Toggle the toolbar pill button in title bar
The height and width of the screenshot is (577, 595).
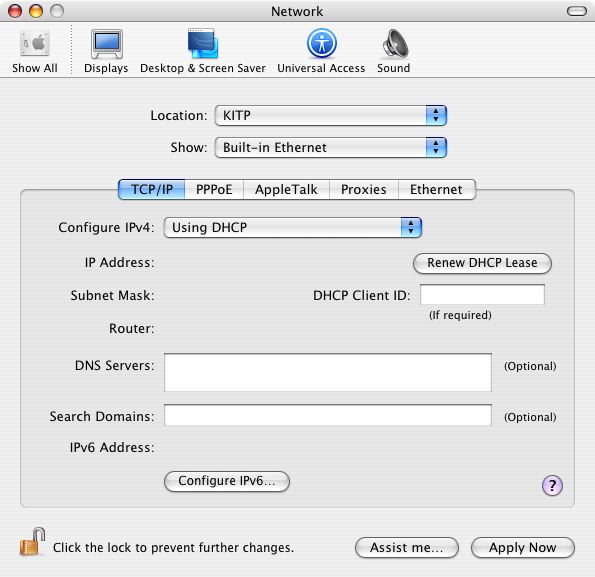577,11
